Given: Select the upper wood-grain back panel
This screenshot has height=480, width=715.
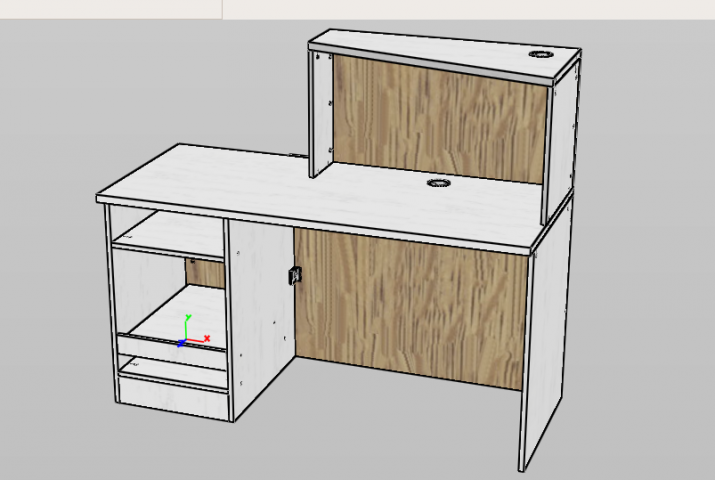Looking at the screenshot, I should click(x=440, y=119).
